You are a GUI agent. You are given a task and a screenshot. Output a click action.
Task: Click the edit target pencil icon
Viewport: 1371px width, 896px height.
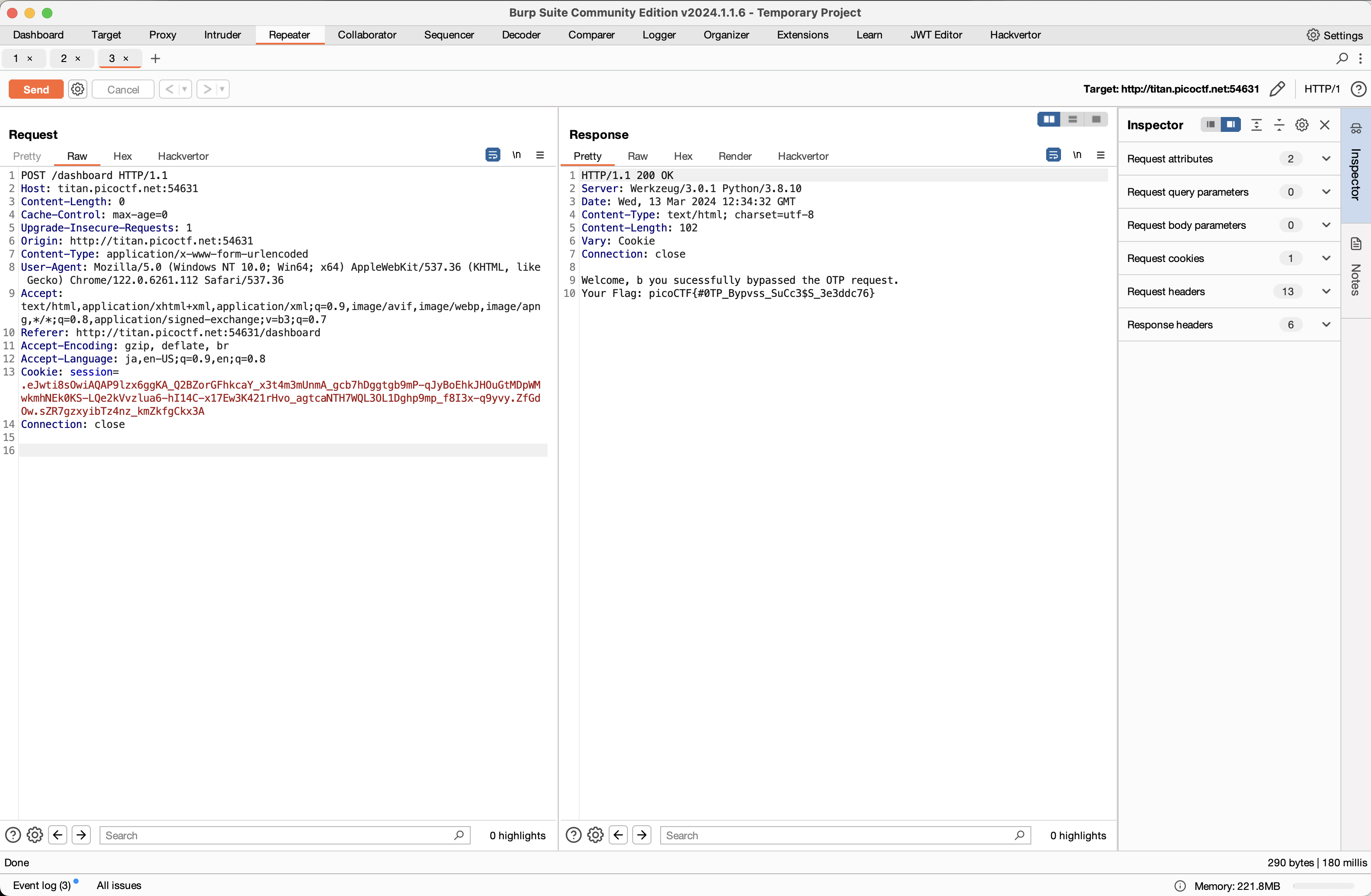1277,89
